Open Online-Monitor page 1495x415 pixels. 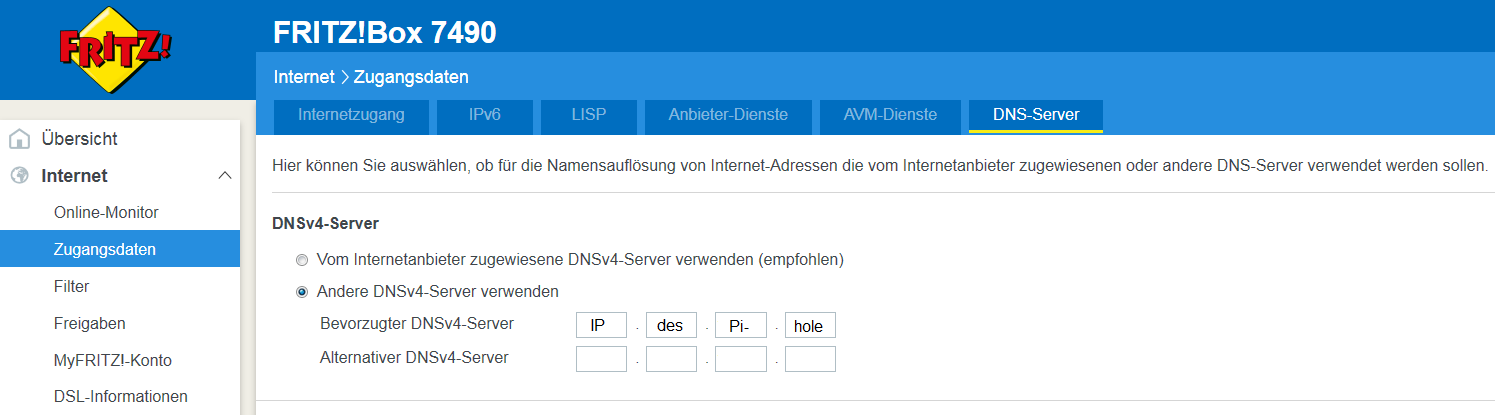pyautogui.click(x=106, y=212)
